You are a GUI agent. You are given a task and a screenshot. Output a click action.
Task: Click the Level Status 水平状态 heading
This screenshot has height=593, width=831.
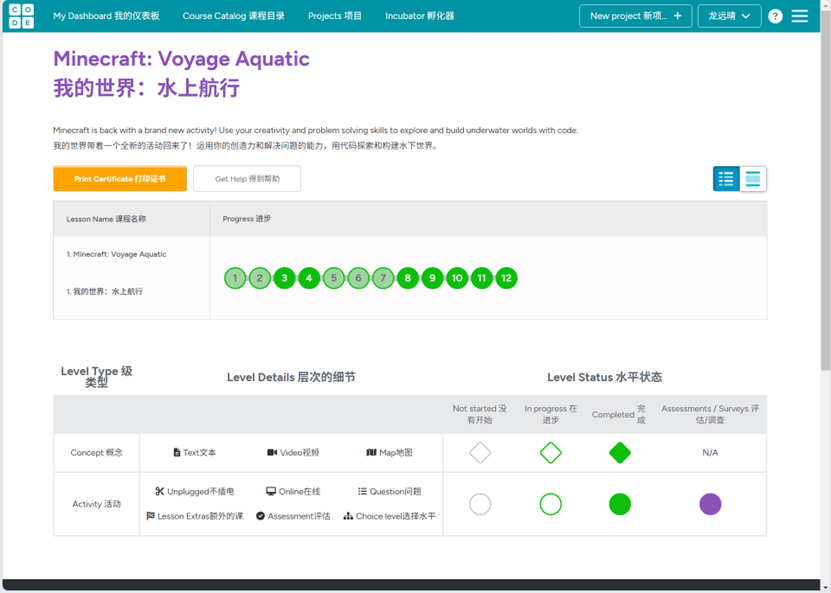click(605, 377)
